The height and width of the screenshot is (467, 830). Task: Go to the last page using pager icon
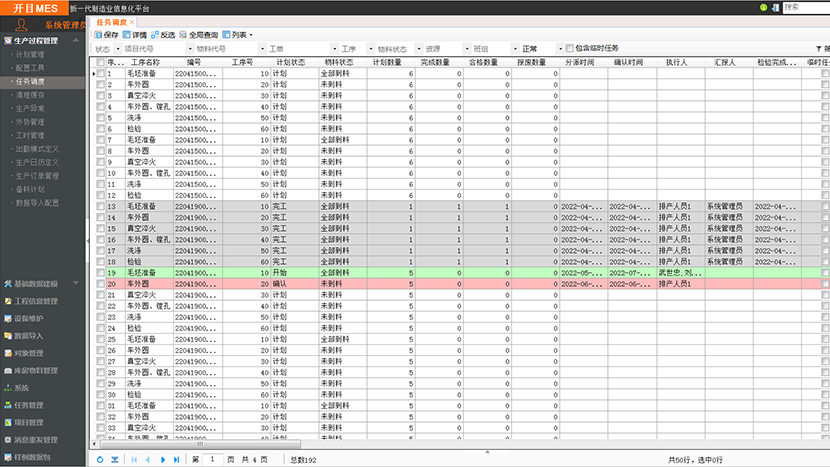[177, 459]
